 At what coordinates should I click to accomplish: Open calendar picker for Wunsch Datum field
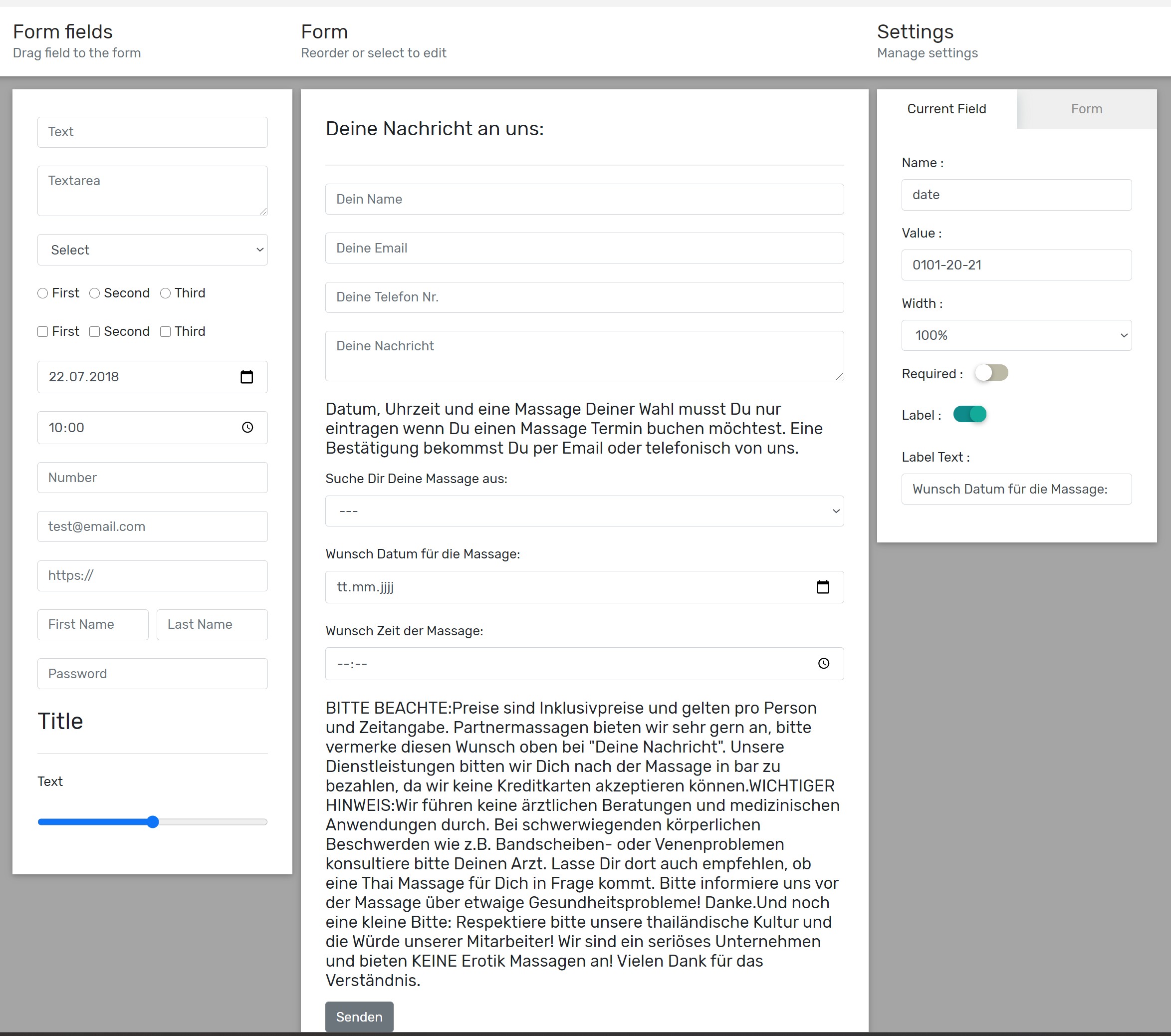(x=823, y=587)
